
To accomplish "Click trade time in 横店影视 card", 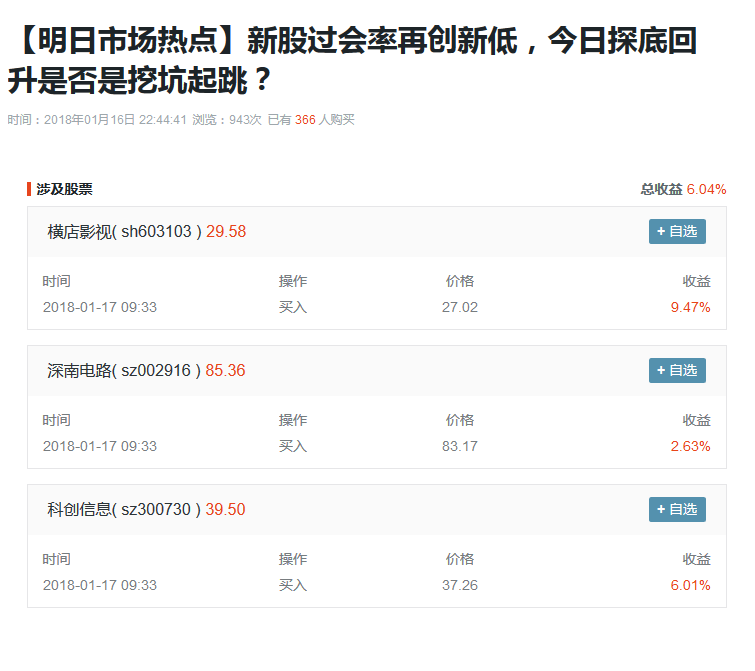I will tap(100, 307).
